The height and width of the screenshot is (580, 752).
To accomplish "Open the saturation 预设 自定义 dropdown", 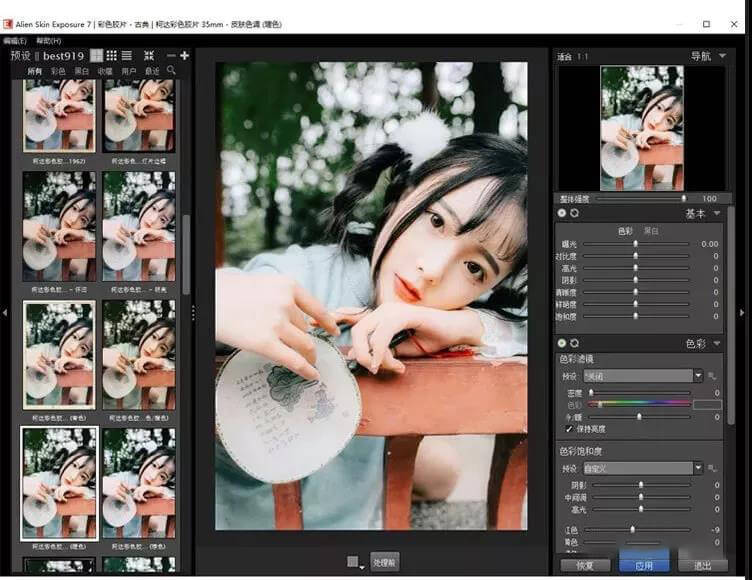I will (x=643, y=468).
